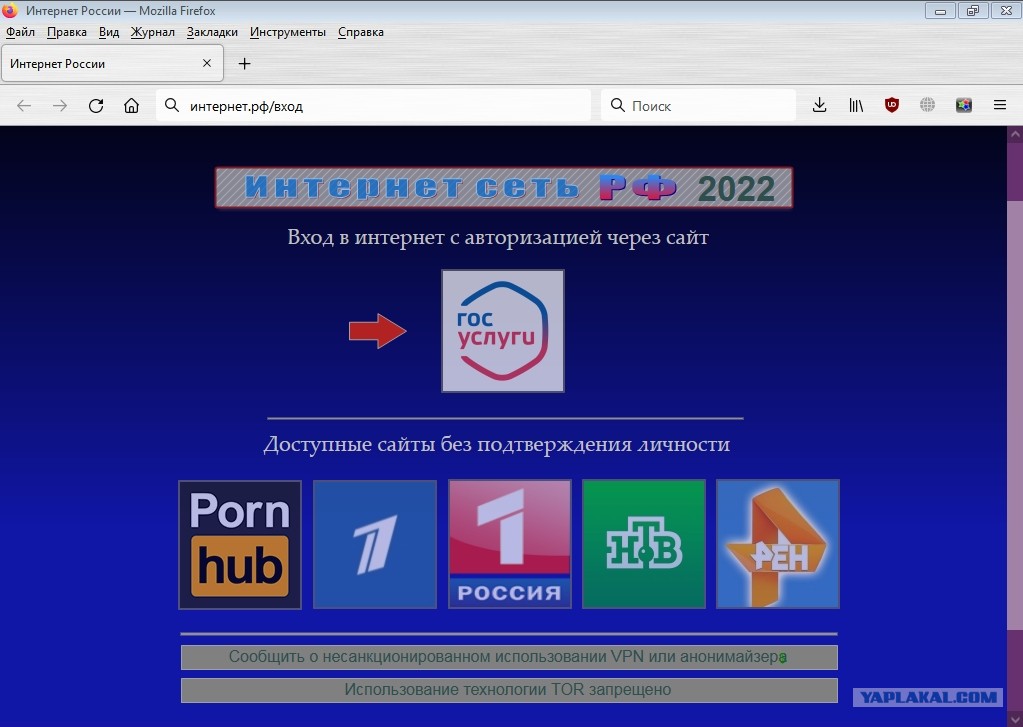The width and height of the screenshot is (1023, 727).
Task: Open the Инструменты menu
Action: (288, 32)
